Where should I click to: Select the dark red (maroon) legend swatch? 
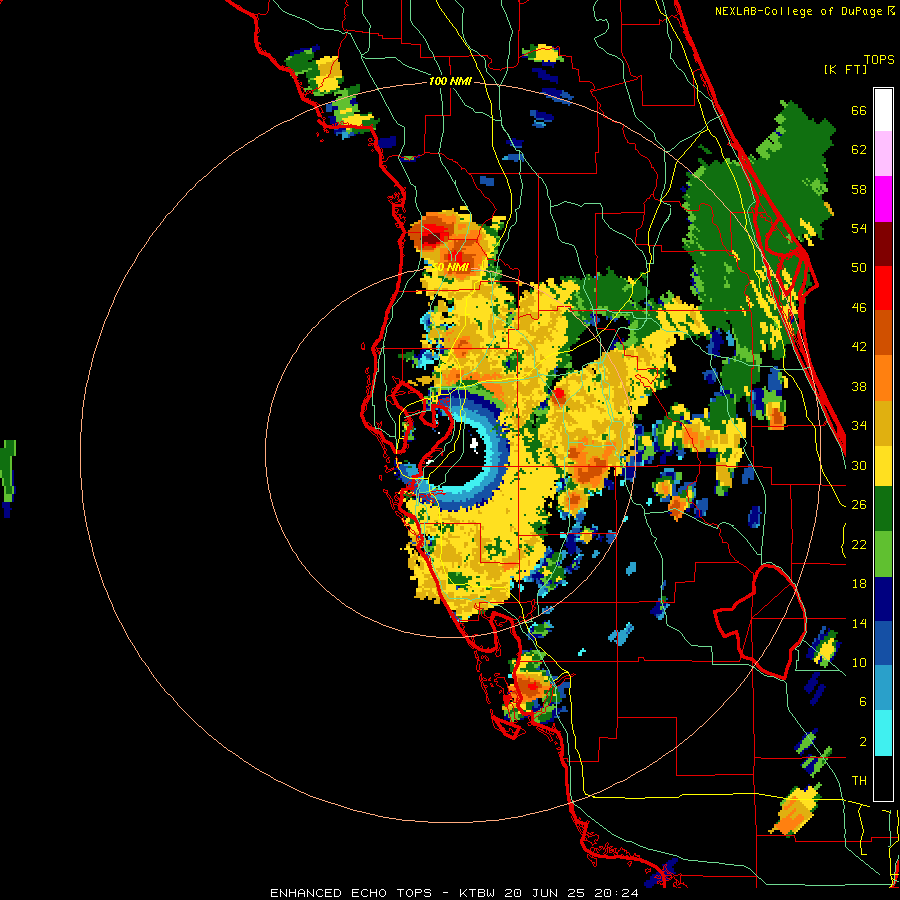(883, 243)
